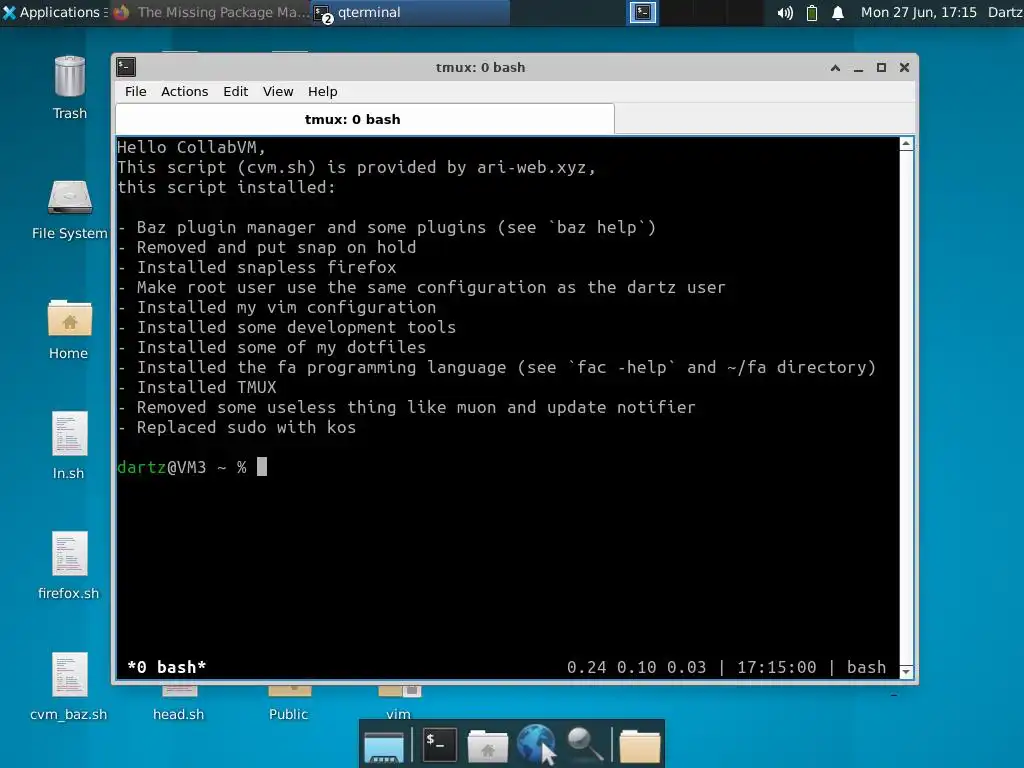The image size is (1024, 768).
Task: Click the tmux status time 17:15:00
Action: coord(776,667)
